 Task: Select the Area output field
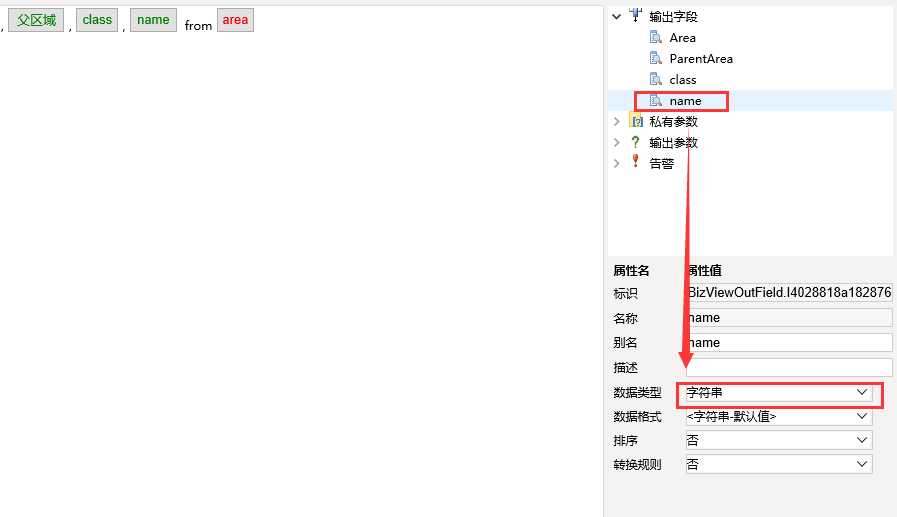682,38
